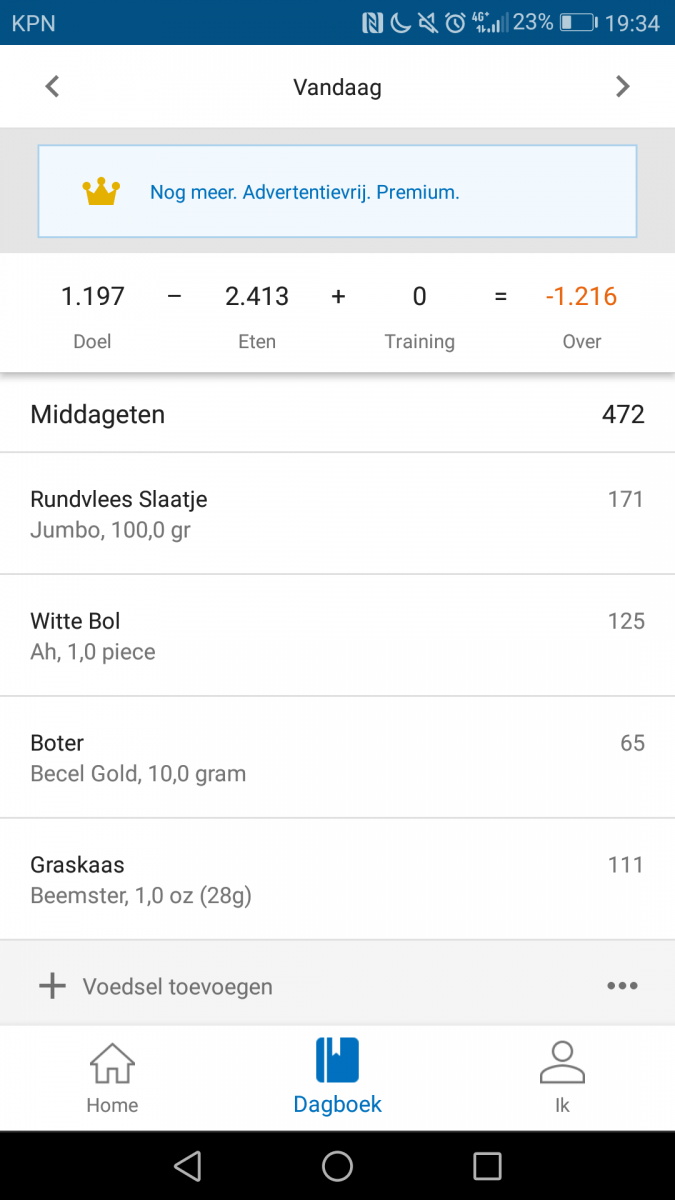The height and width of the screenshot is (1200, 675).
Task: Select the Graskaas Beemster entry
Action: (x=337, y=880)
